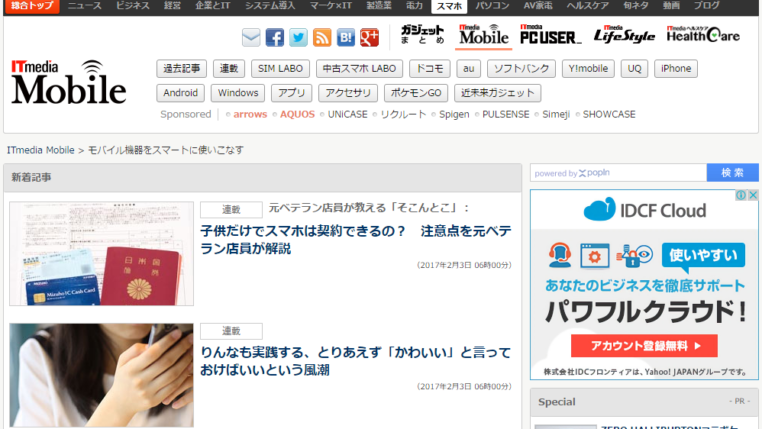The image size is (762, 429).
Task: Click the 連載 button in category navigation
Action: click(228, 69)
